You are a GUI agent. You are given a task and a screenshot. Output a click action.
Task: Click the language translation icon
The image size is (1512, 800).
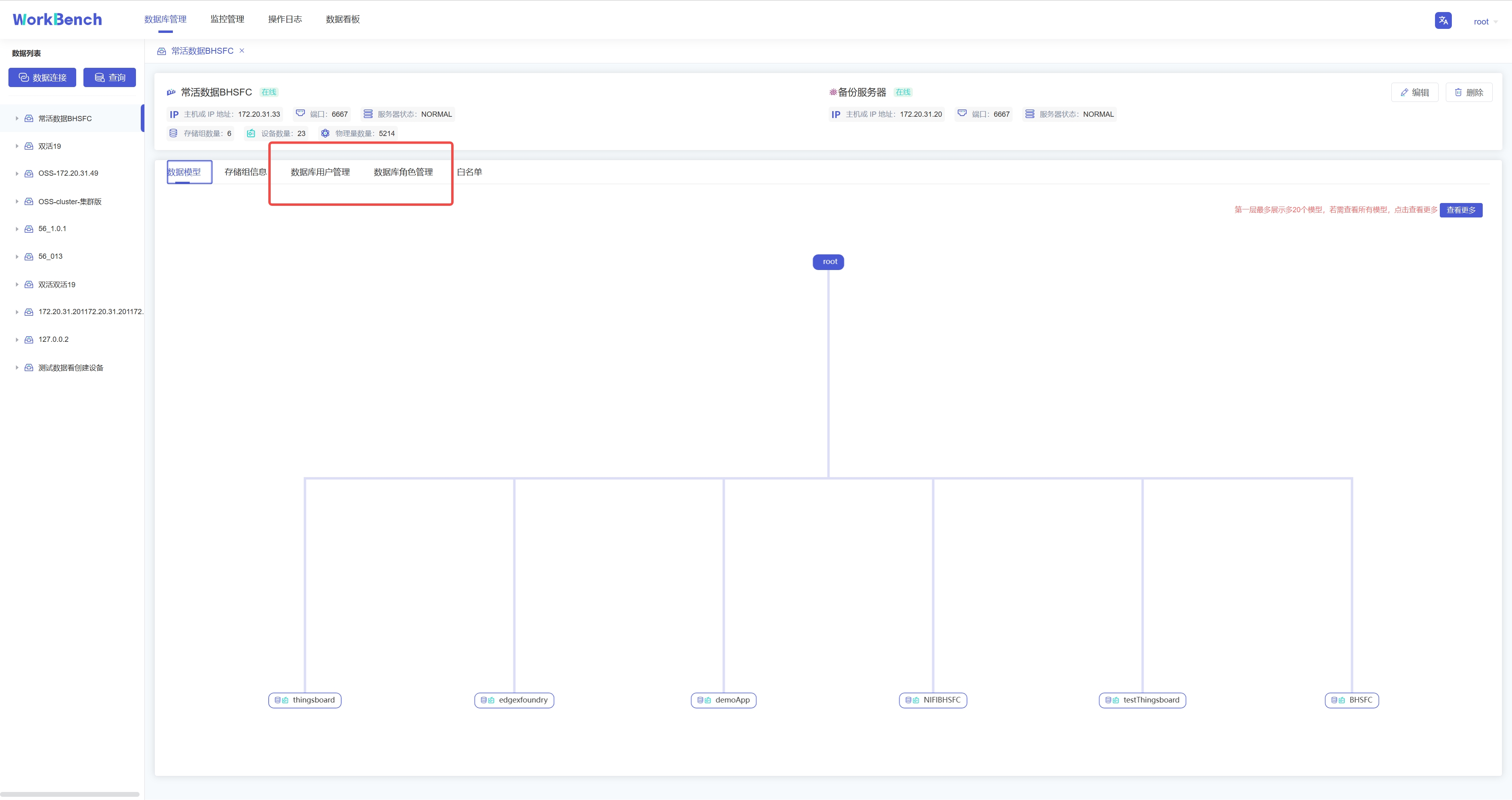tap(1443, 20)
